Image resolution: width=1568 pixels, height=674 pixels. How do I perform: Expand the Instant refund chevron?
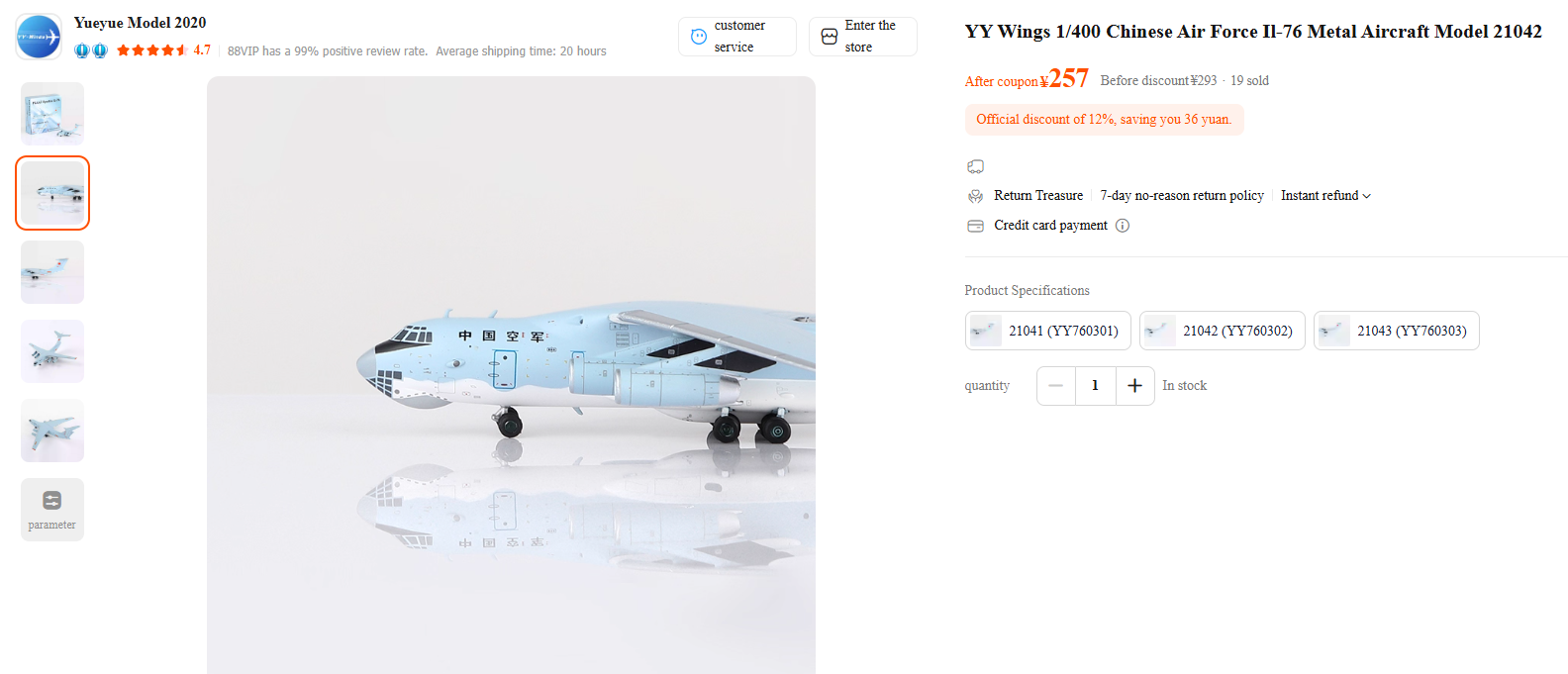pos(1367,196)
